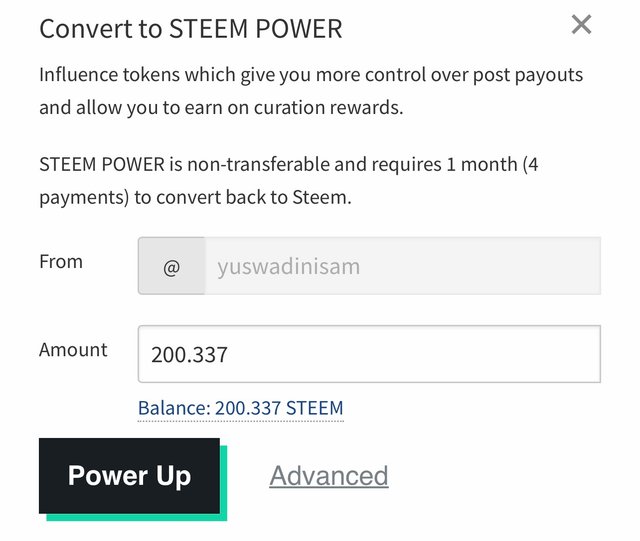Focus the Amount input field

(x=369, y=354)
